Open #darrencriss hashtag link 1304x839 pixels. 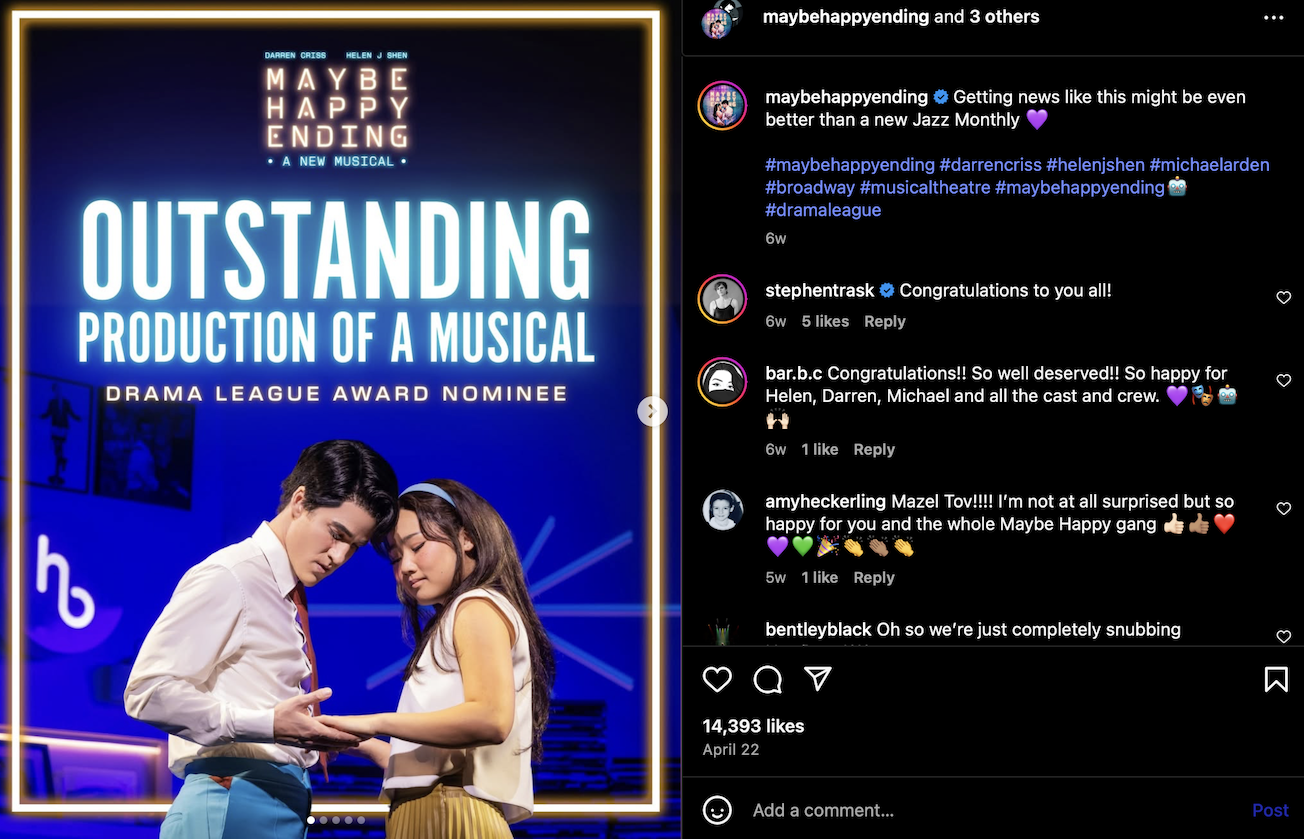(x=992, y=164)
